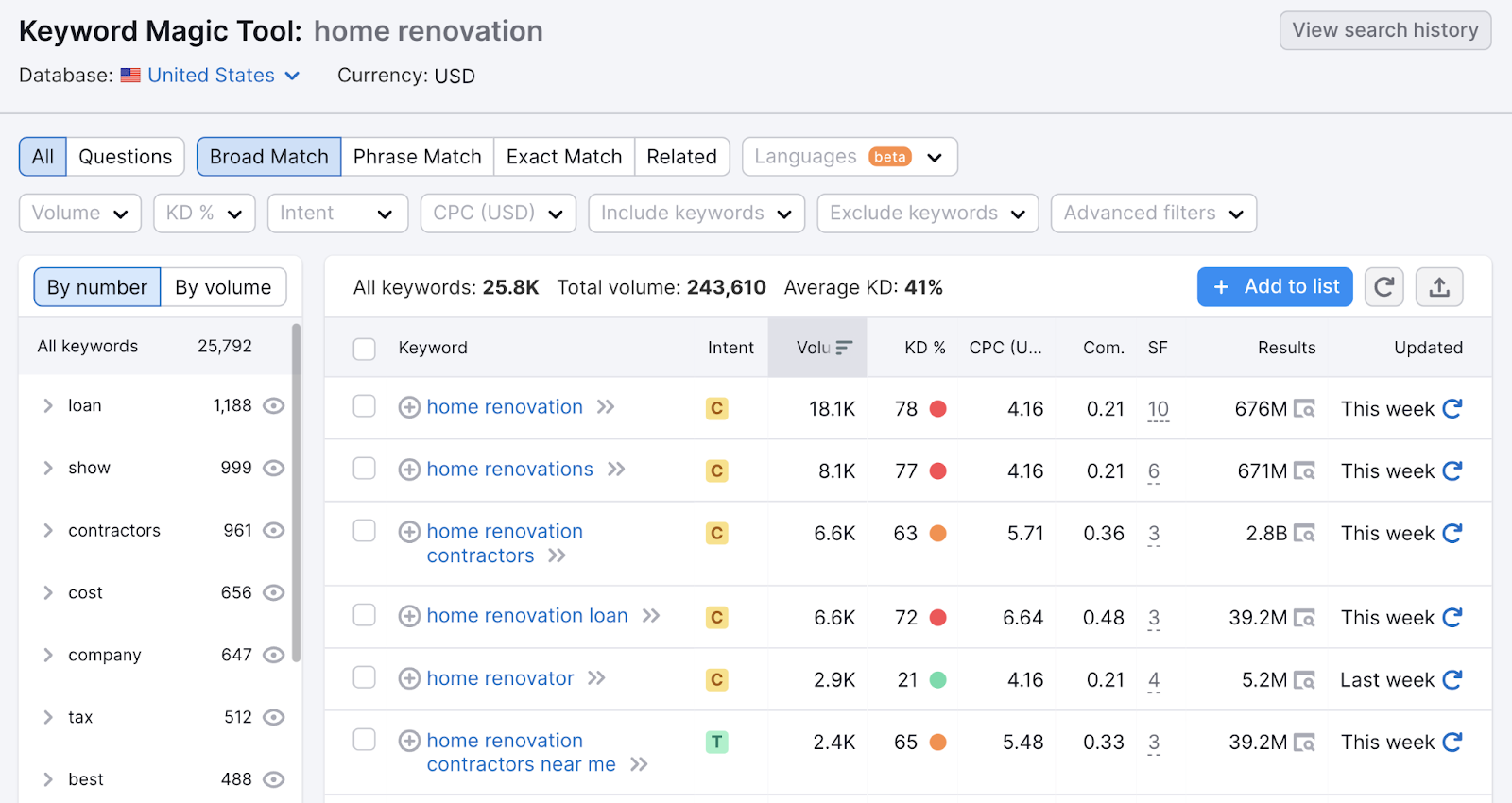Refresh metrics for 'home renovations' row
The image size is (1512, 803).
tap(1452, 470)
